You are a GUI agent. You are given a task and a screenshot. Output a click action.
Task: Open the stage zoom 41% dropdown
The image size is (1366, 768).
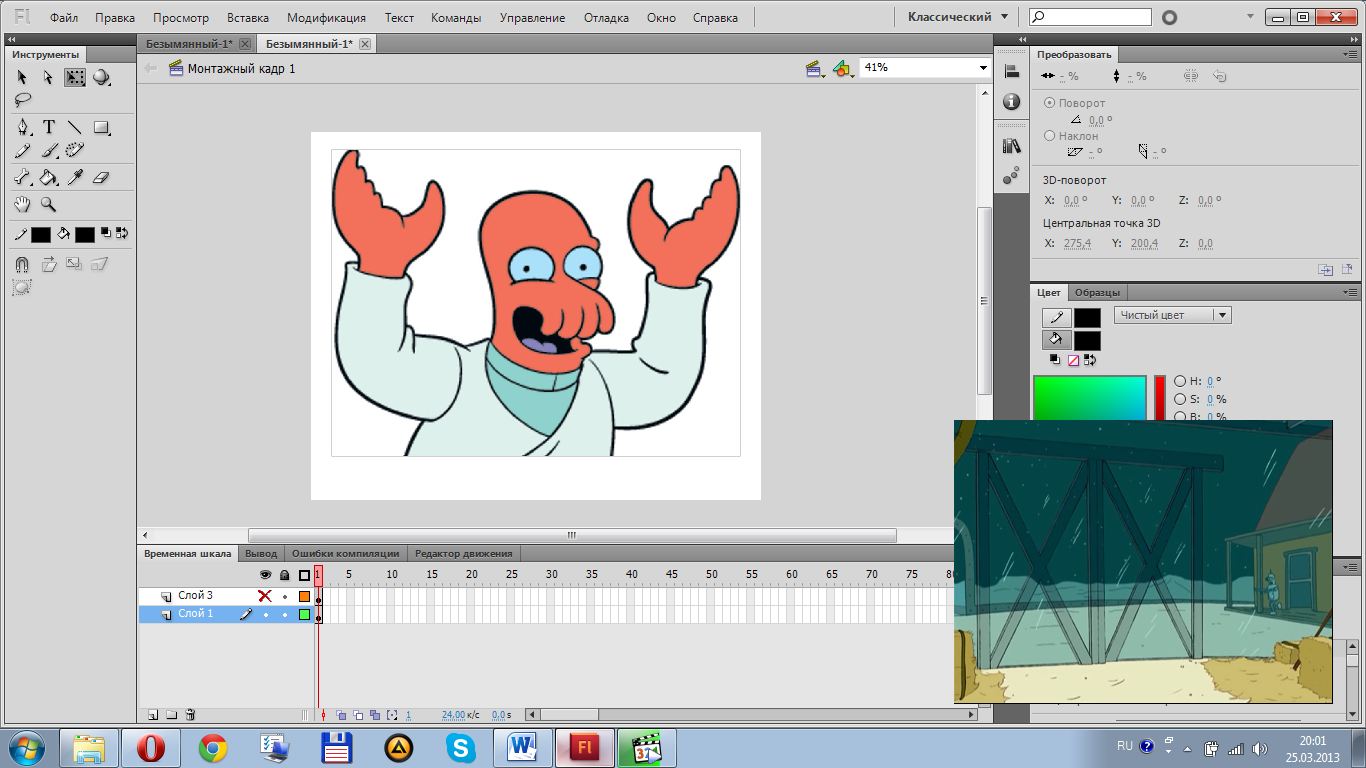point(983,67)
